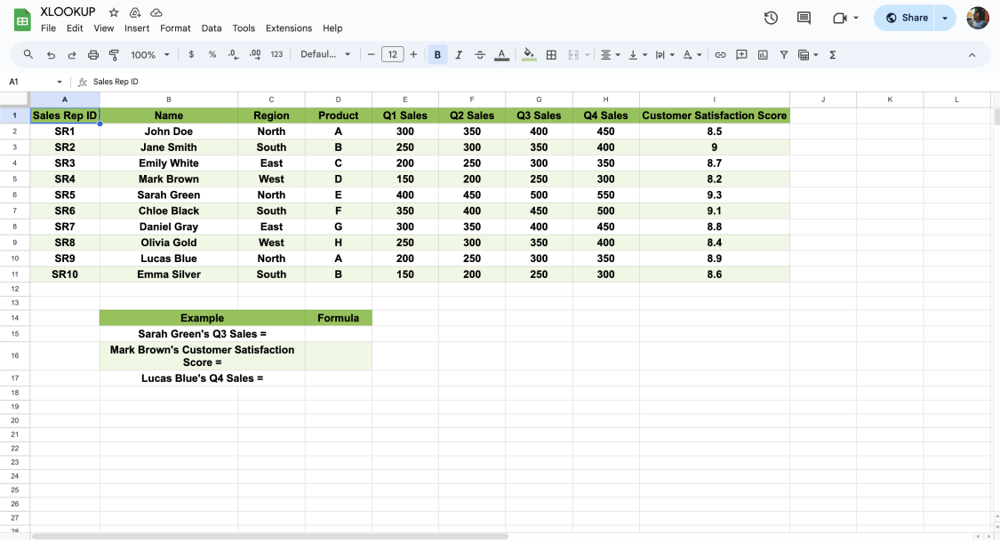Open the zoom level 100% dropdown

pyautogui.click(x=150, y=55)
